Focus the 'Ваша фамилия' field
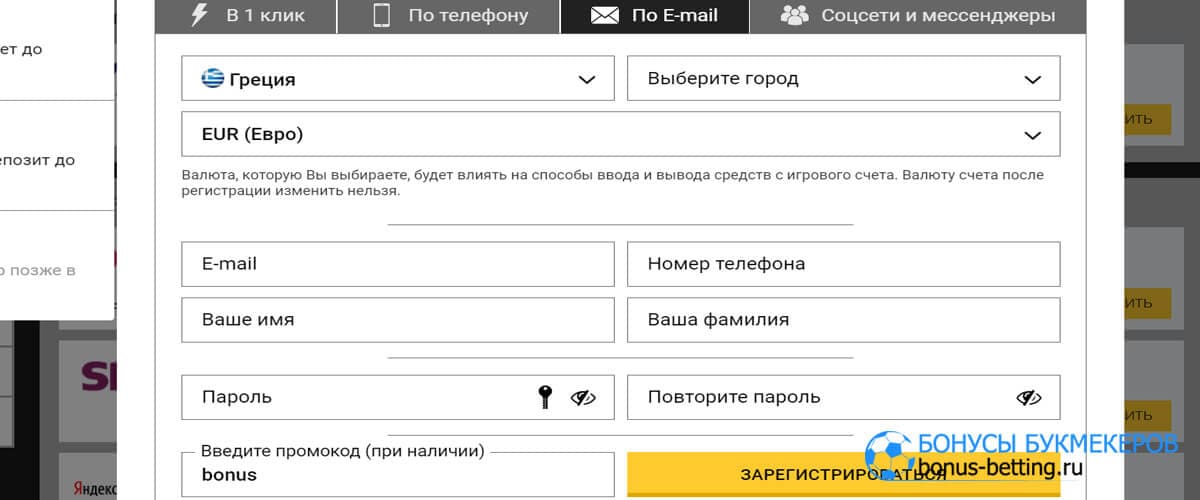Image resolution: width=1200 pixels, height=500 pixels. coord(843,320)
